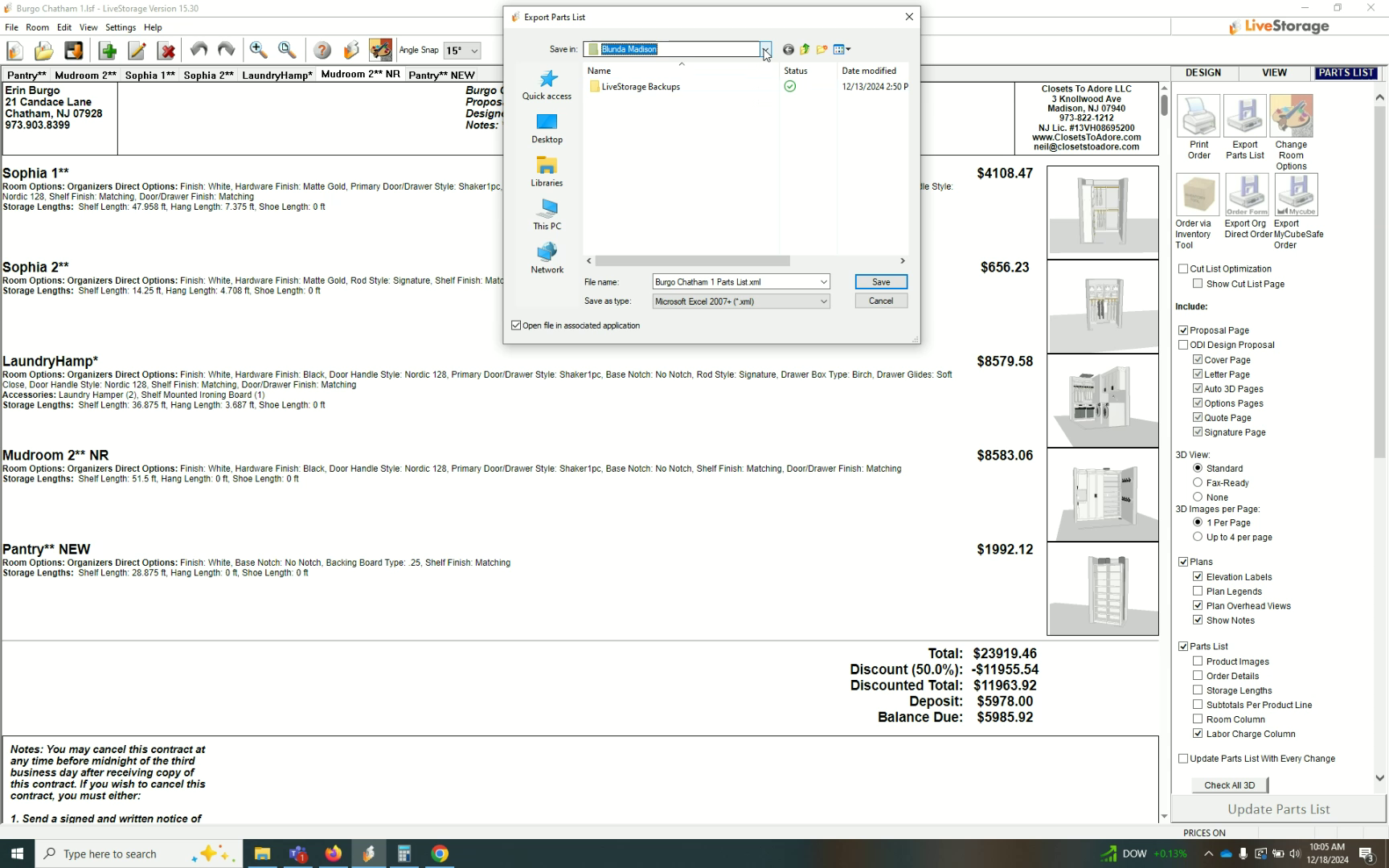Screen dimensions: 1389x868
Task: Open help with the question mark icon
Action: click(x=322, y=51)
